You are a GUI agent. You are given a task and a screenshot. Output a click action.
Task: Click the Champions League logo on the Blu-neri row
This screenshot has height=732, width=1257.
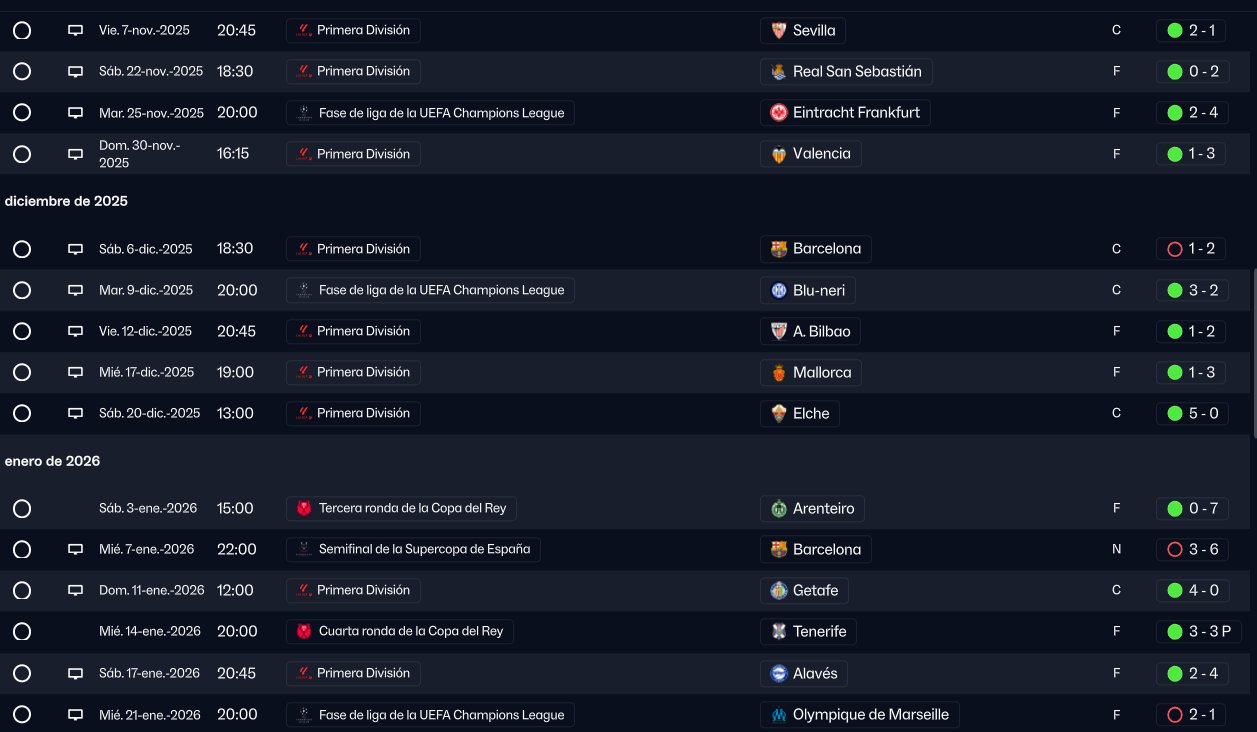pos(304,291)
